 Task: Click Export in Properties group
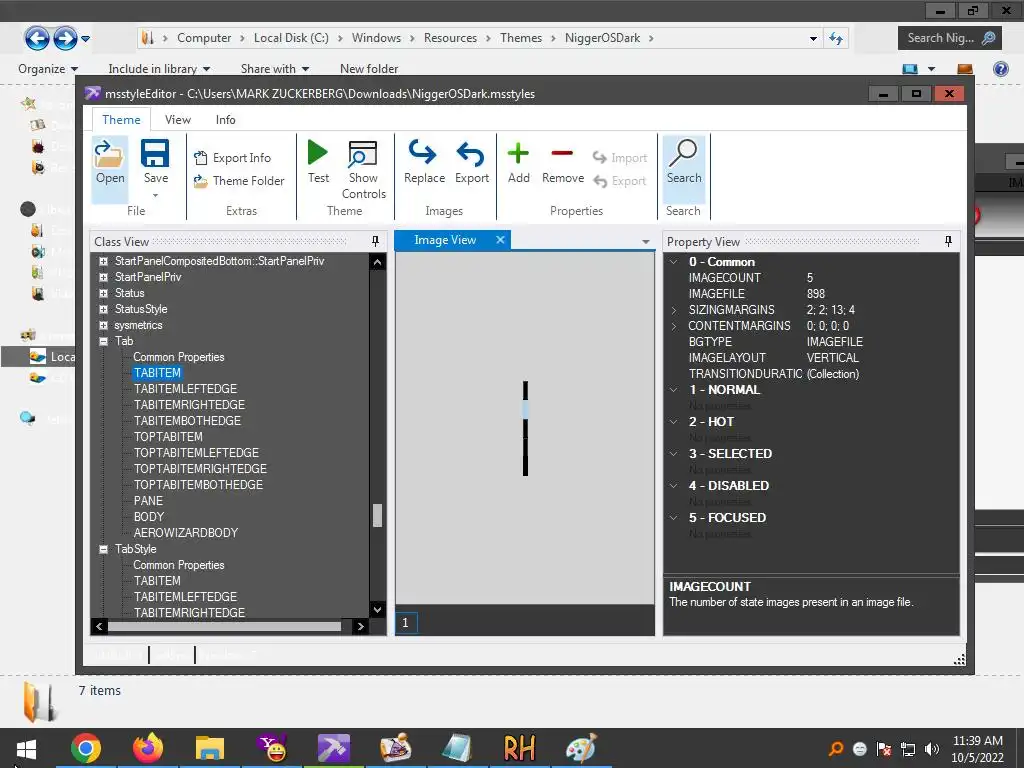click(x=620, y=181)
